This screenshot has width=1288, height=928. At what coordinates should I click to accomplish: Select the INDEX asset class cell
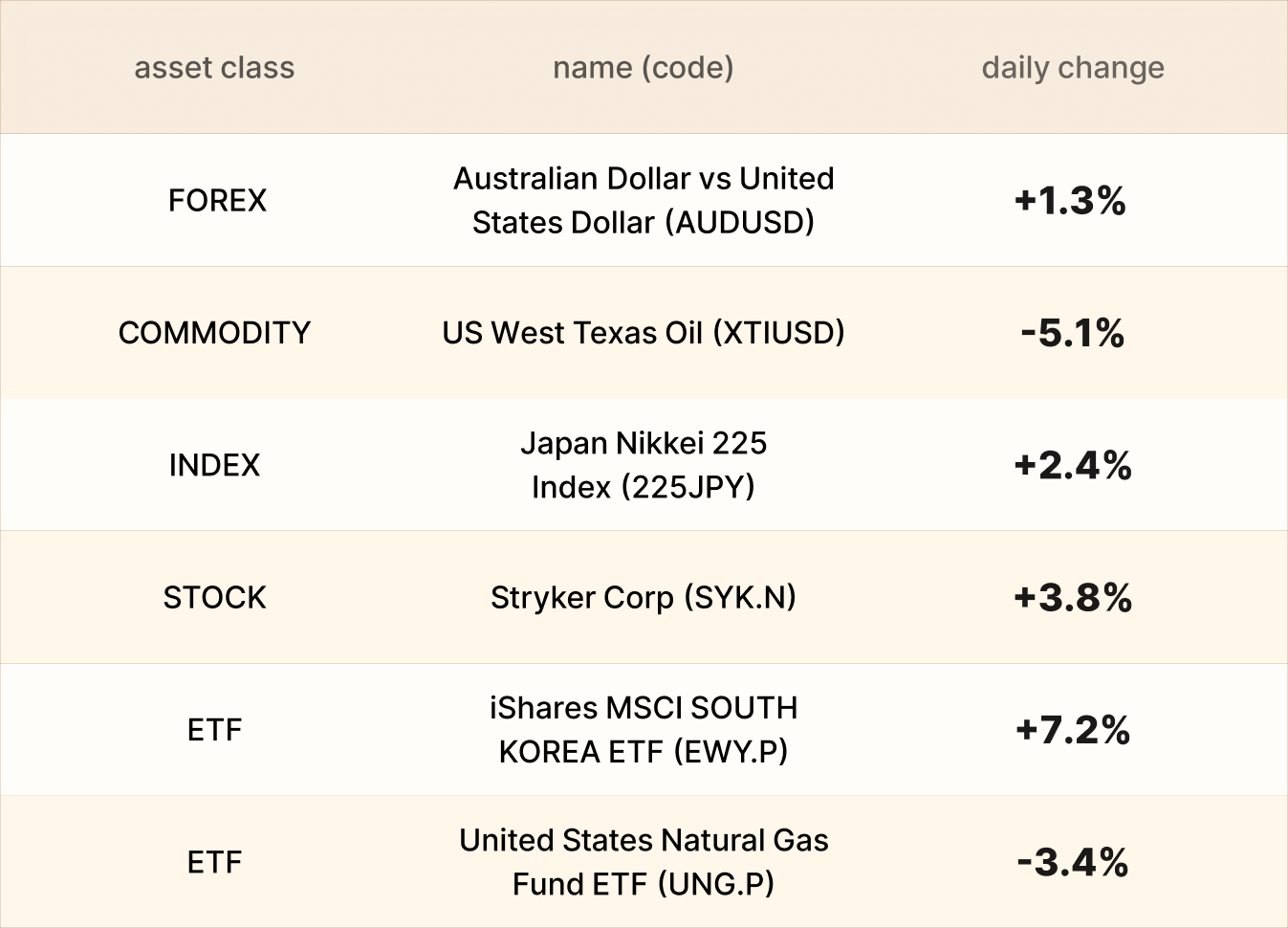tap(214, 466)
